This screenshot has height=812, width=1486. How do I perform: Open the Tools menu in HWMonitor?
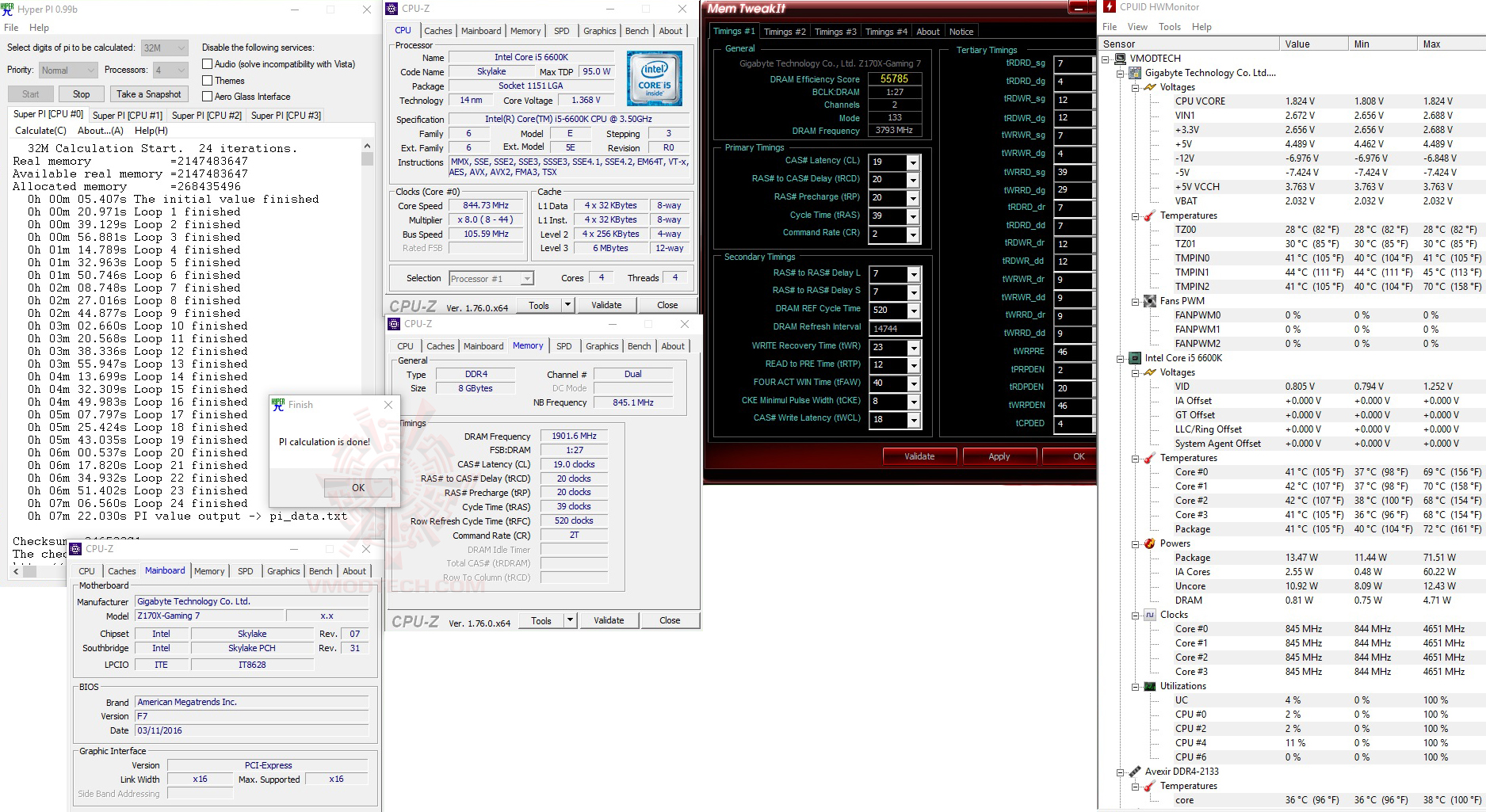(x=1170, y=27)
